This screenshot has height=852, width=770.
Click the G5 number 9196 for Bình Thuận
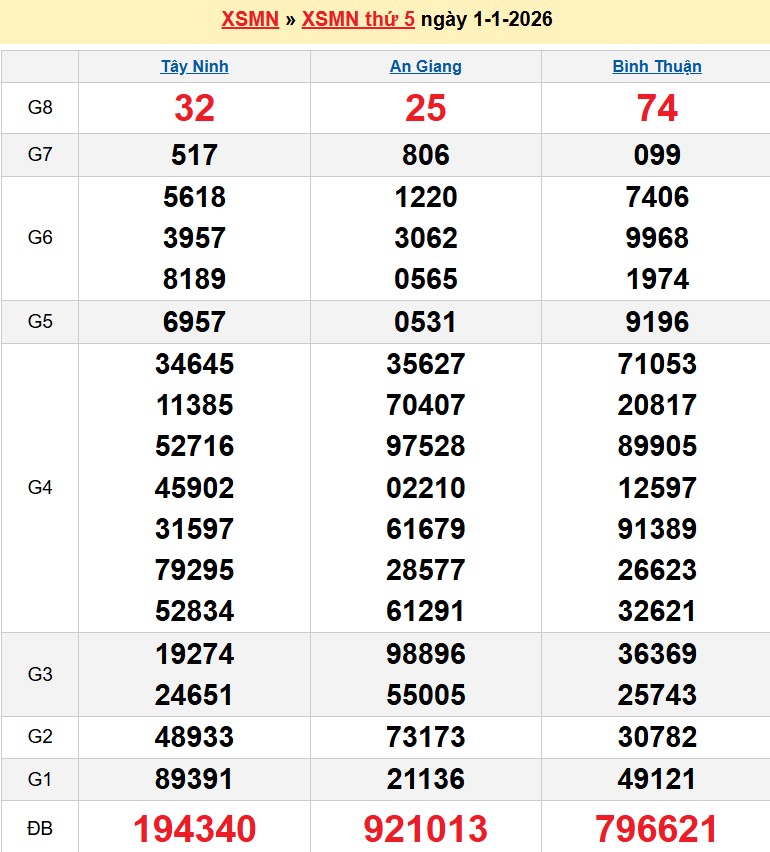point(657,322)
